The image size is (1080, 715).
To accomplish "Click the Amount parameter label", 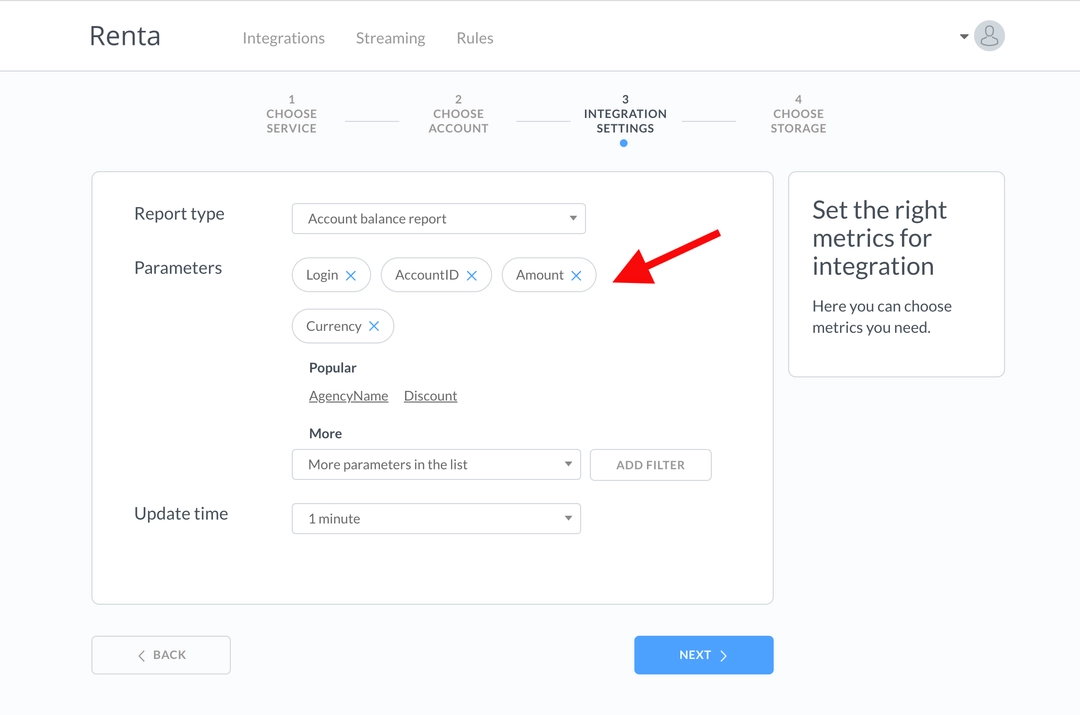I will [x=540, y=275].
